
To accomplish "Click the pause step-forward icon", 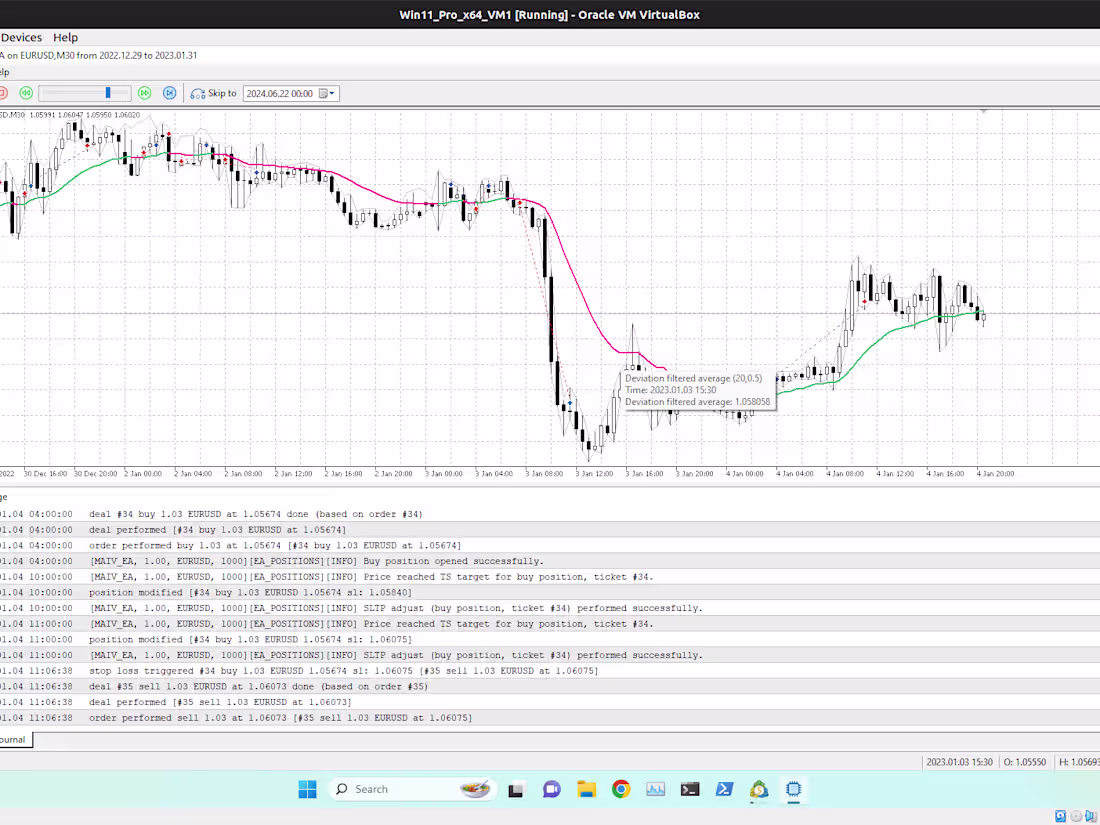I will click(167, 92).
